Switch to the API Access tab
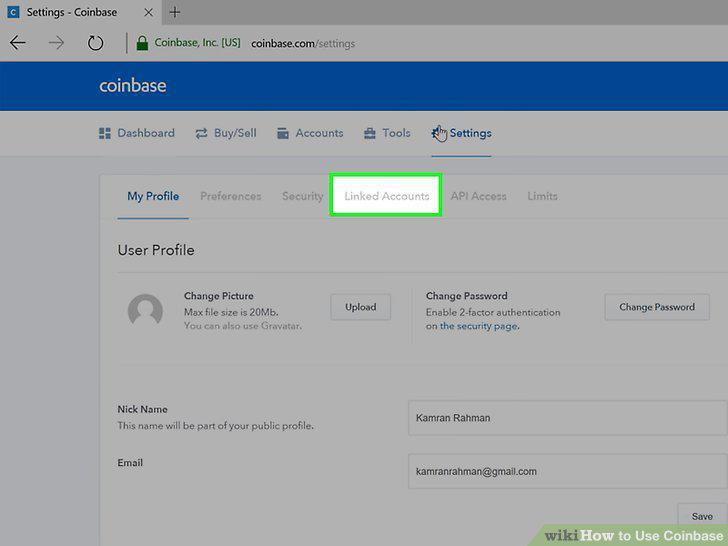 click(x=478, y=196)
